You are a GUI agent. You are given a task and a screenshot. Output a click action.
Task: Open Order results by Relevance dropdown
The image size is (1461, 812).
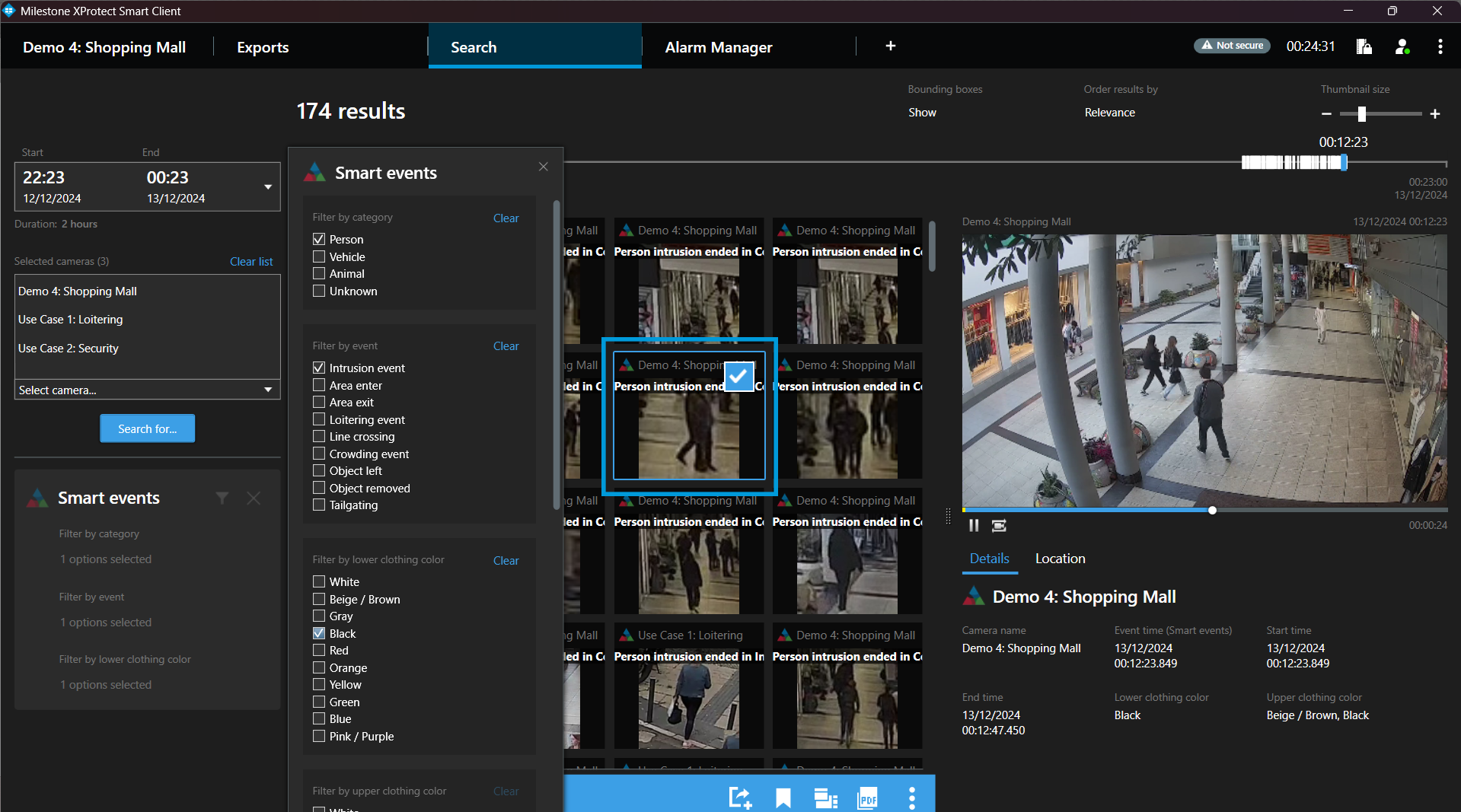pos(1109,113)
